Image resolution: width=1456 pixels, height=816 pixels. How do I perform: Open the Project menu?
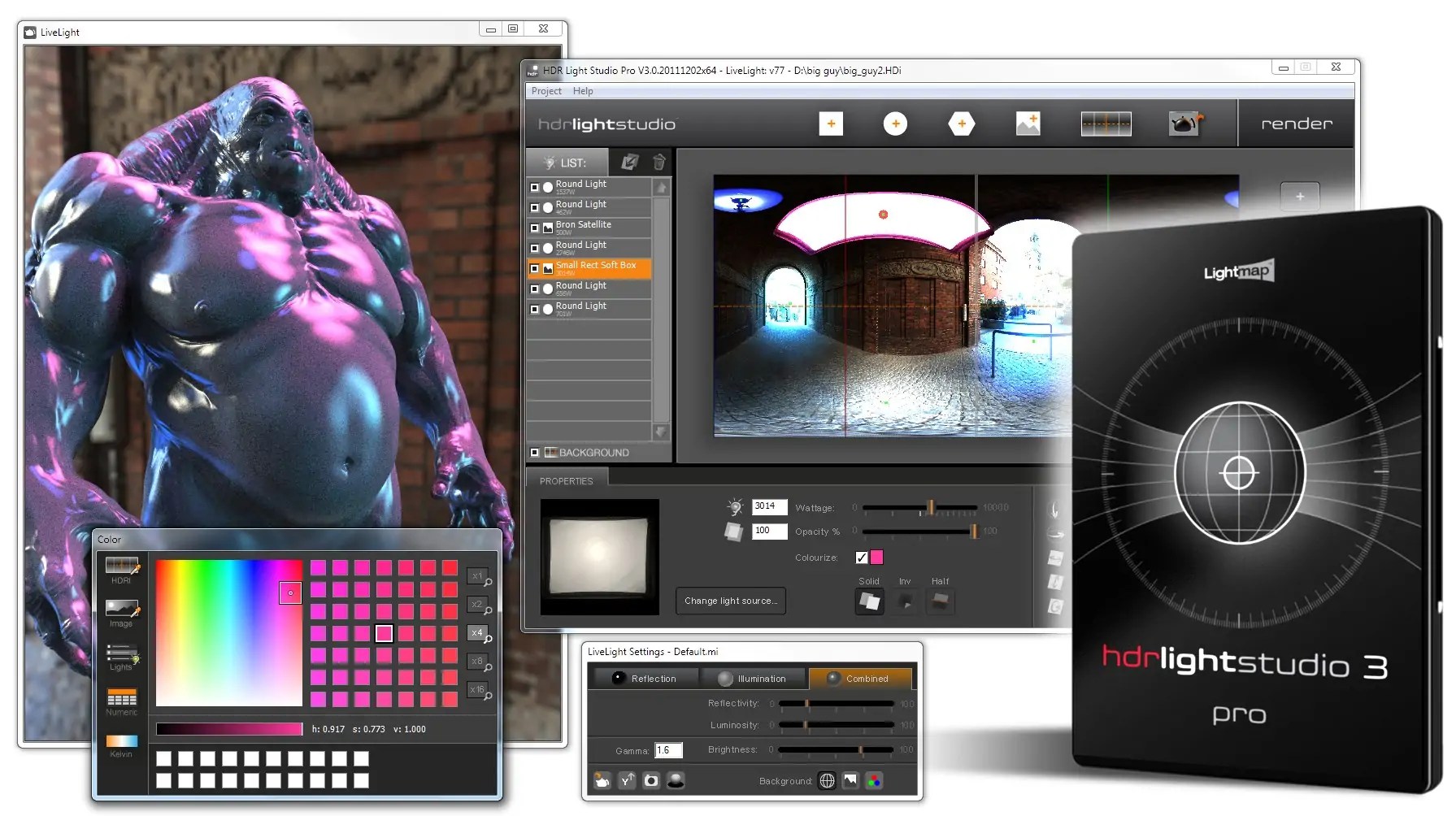pyautogui.click(x=546, y=91)
